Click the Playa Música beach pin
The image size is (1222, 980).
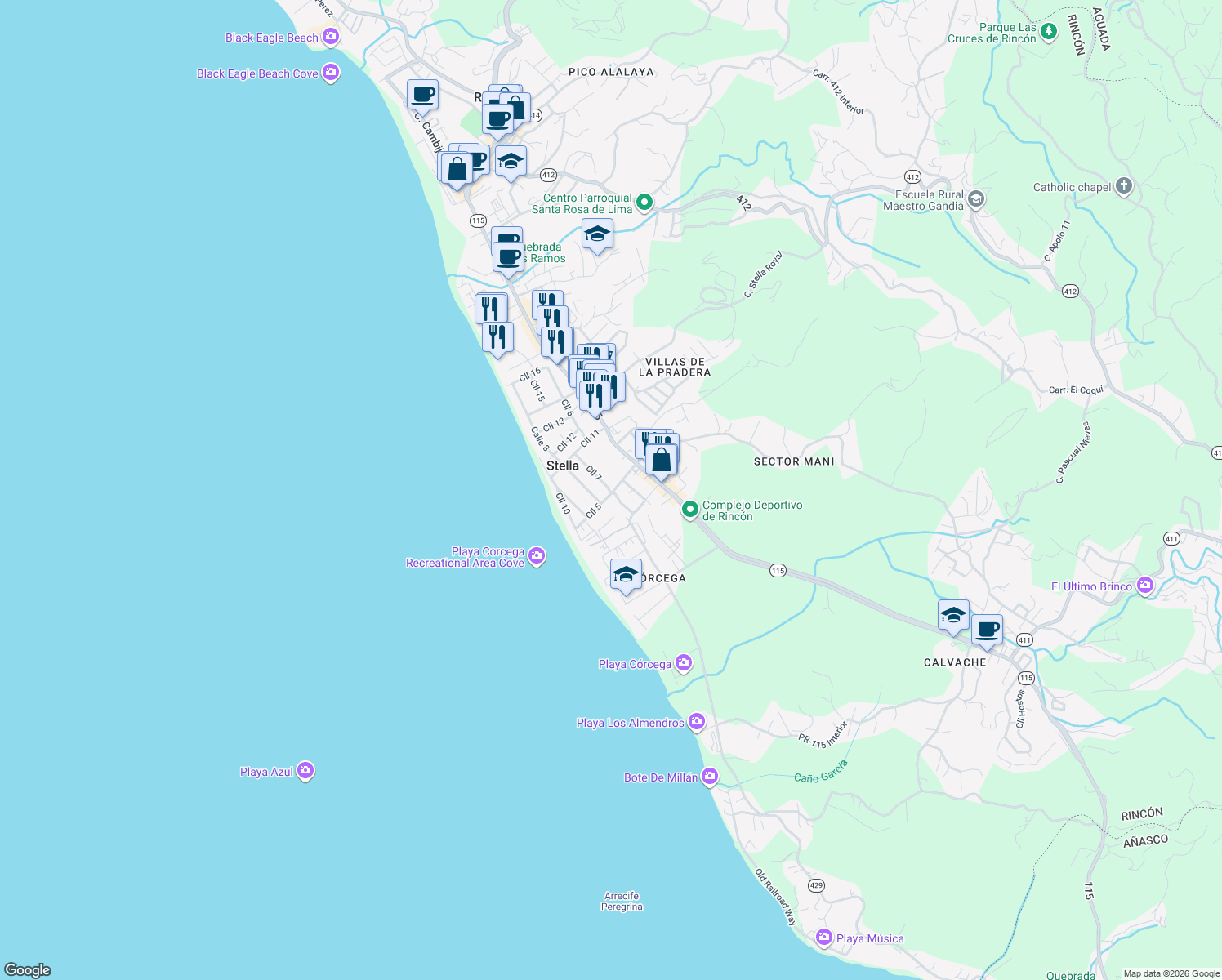pos(824,938)
